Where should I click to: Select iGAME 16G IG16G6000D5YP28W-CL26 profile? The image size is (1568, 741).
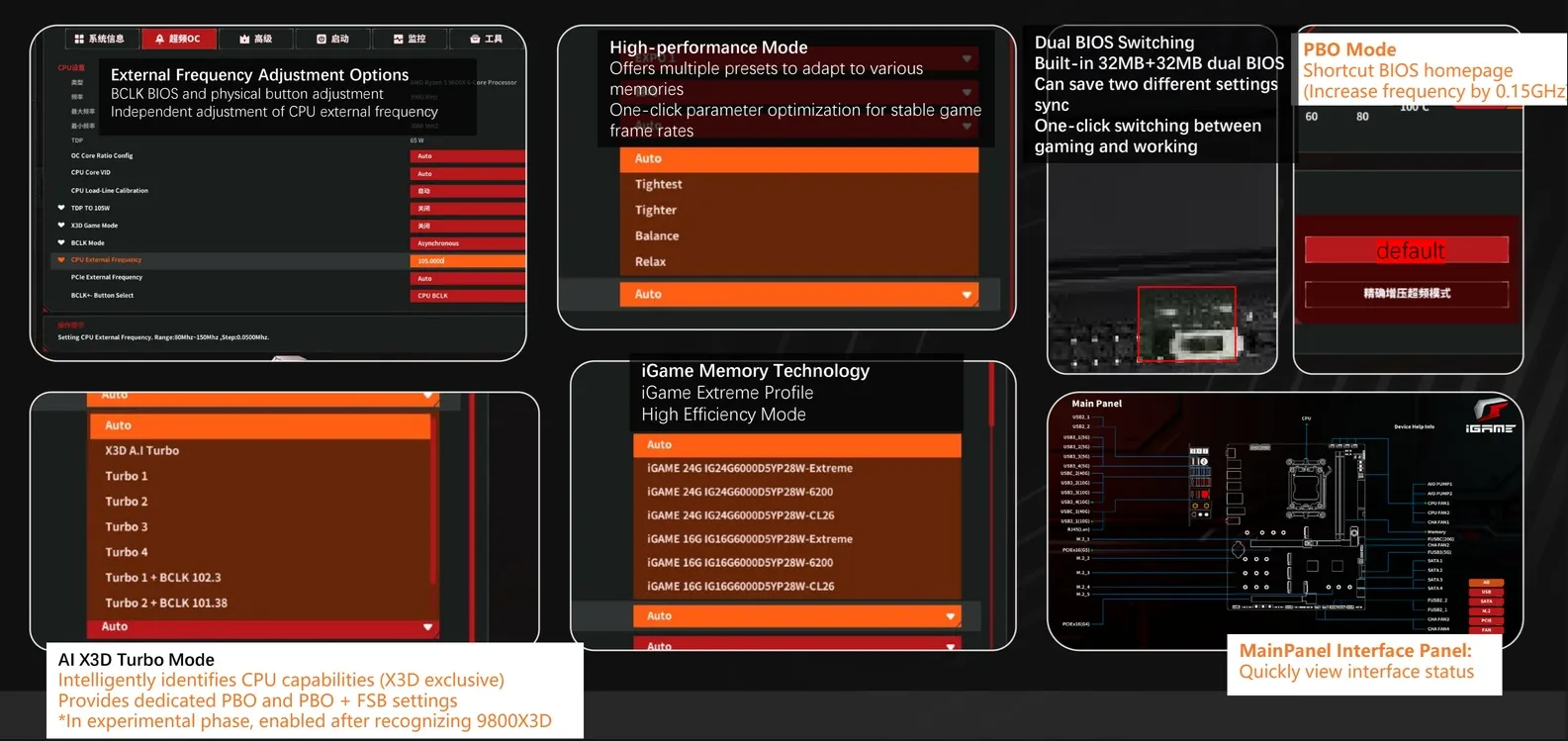click(797, 586)
